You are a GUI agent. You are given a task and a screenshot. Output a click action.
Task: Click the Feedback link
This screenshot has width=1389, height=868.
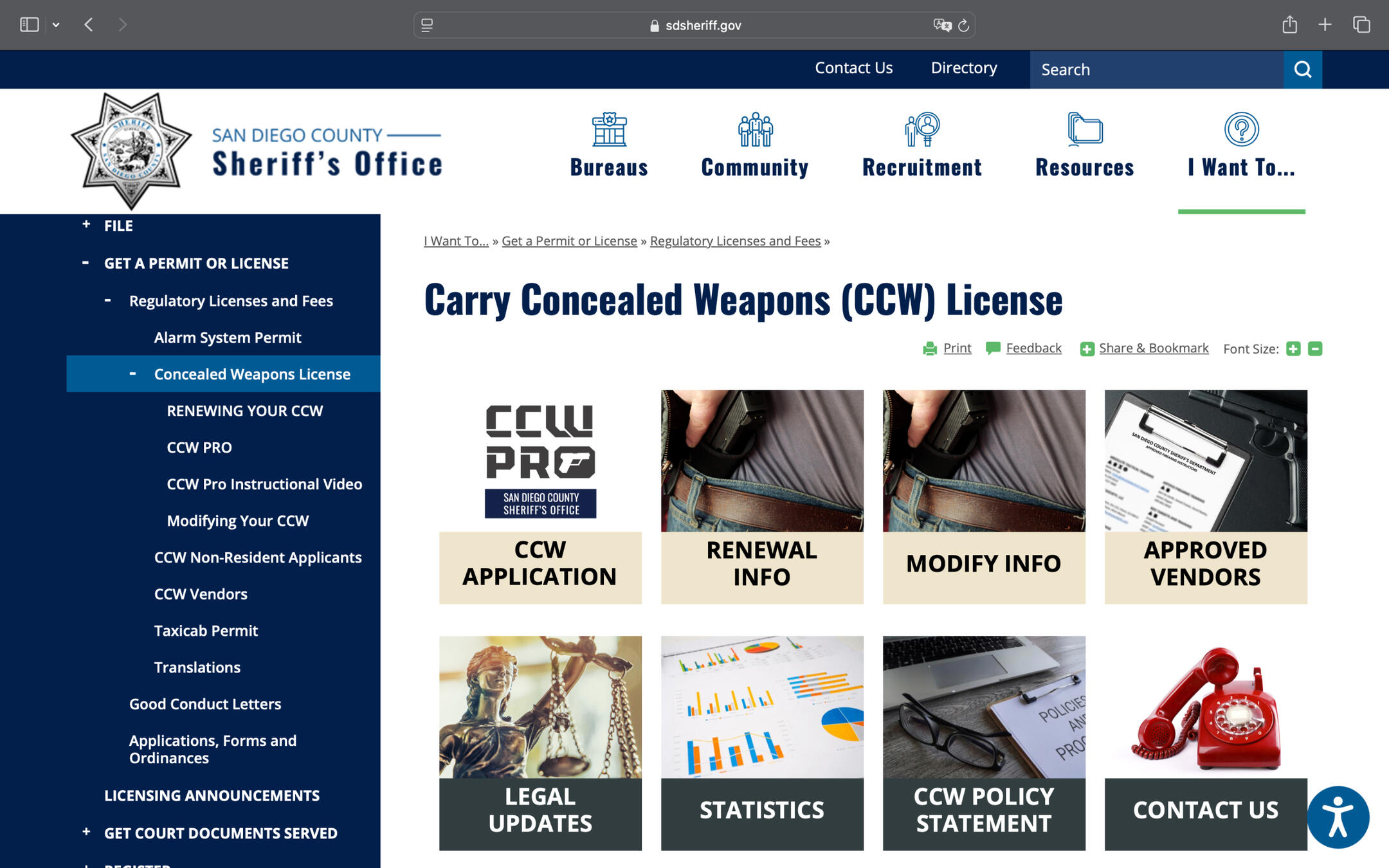click(x=1033, y=348)
